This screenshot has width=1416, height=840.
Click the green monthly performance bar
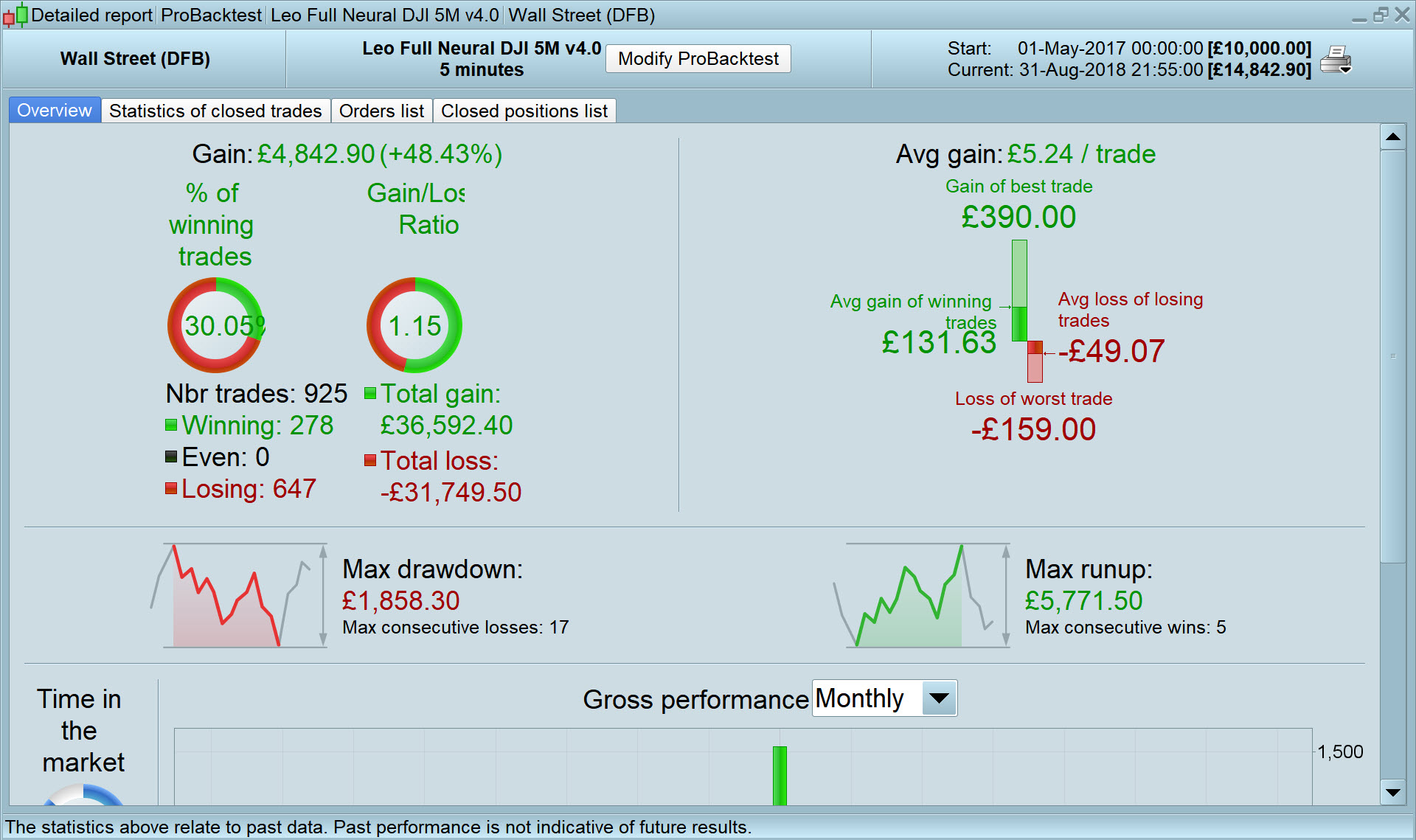(780, 774)
